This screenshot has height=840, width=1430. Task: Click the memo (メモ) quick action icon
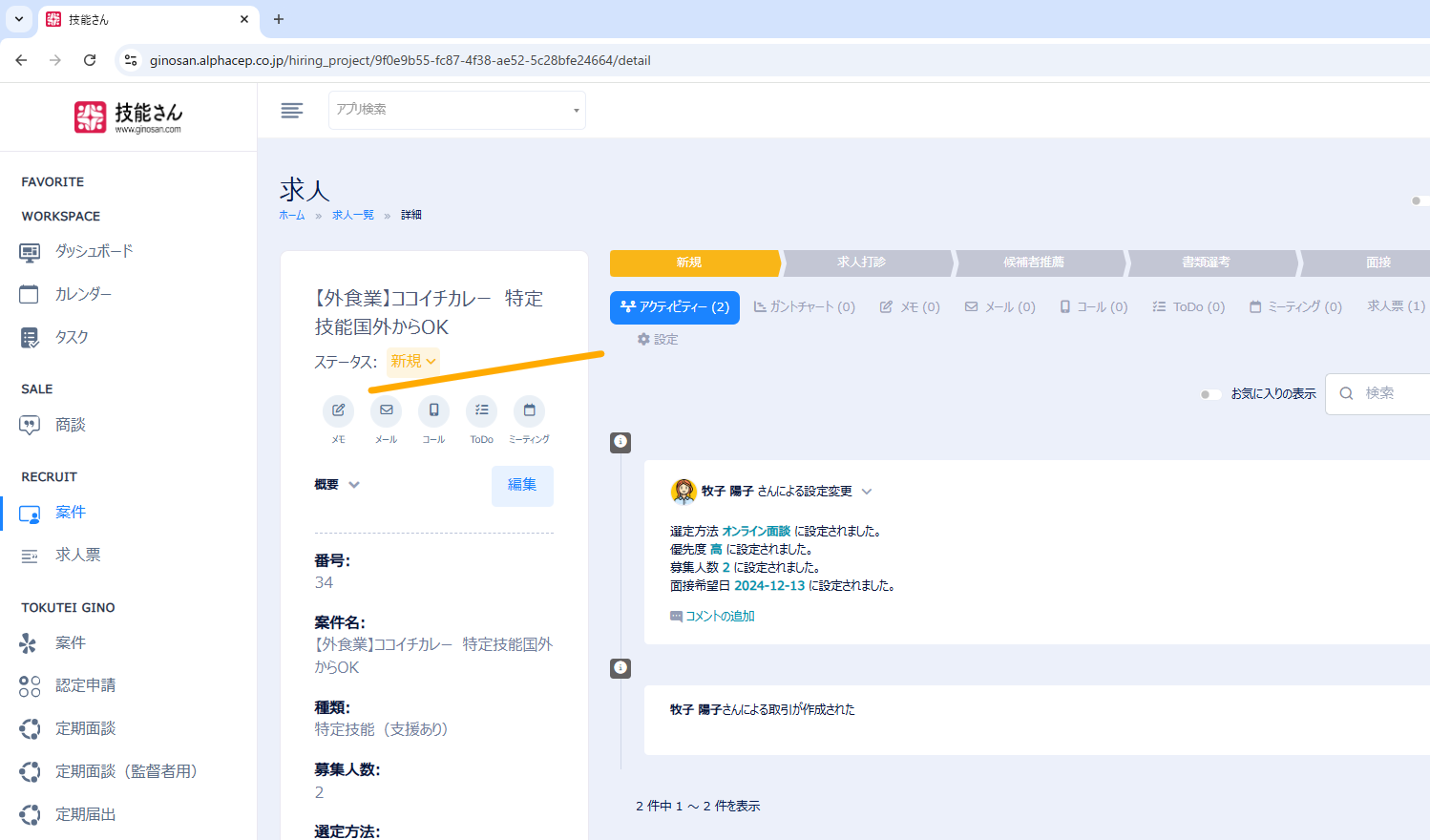(338, 410)
